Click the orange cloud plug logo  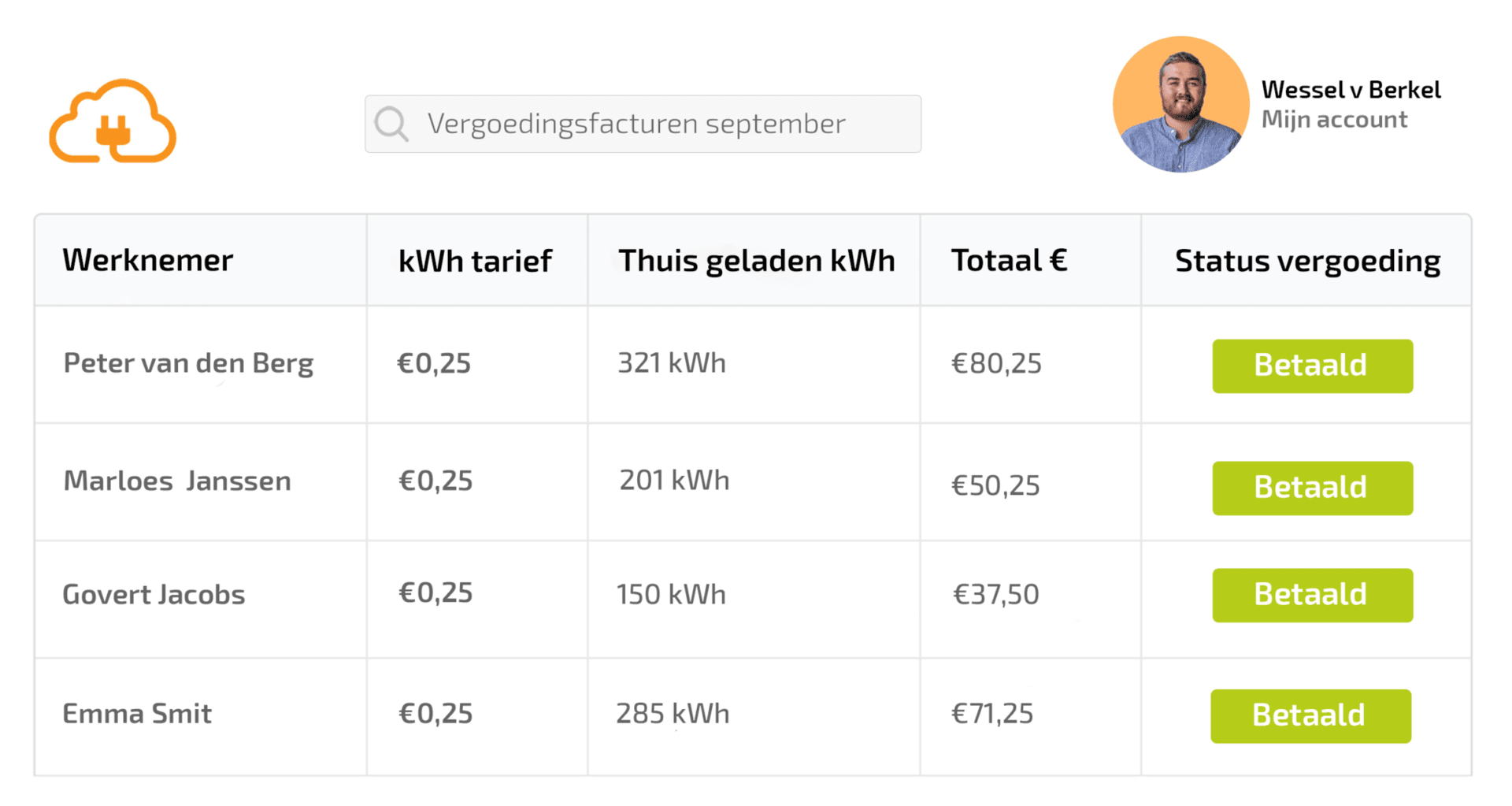coord(113,121)
